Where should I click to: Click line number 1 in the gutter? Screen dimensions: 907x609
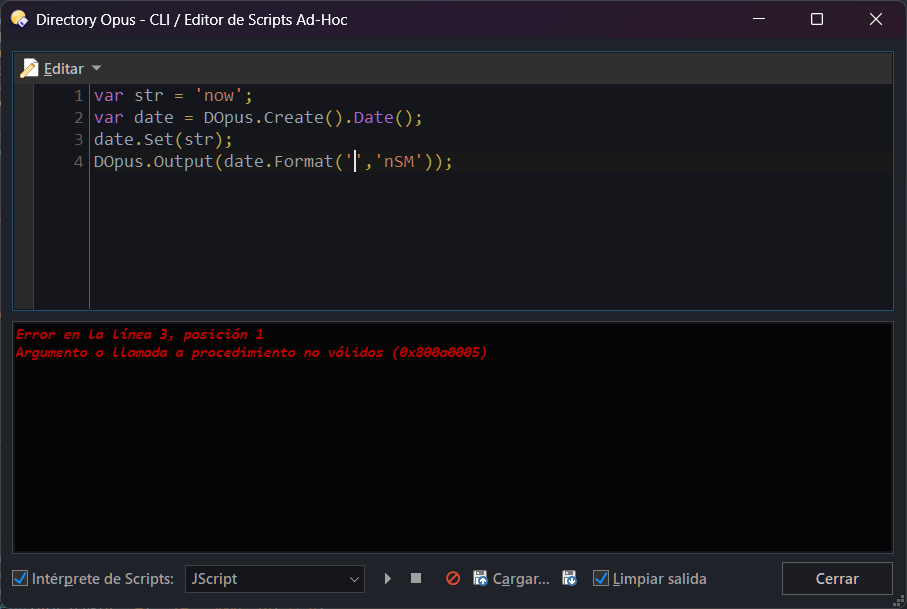(x=79, y=95)
